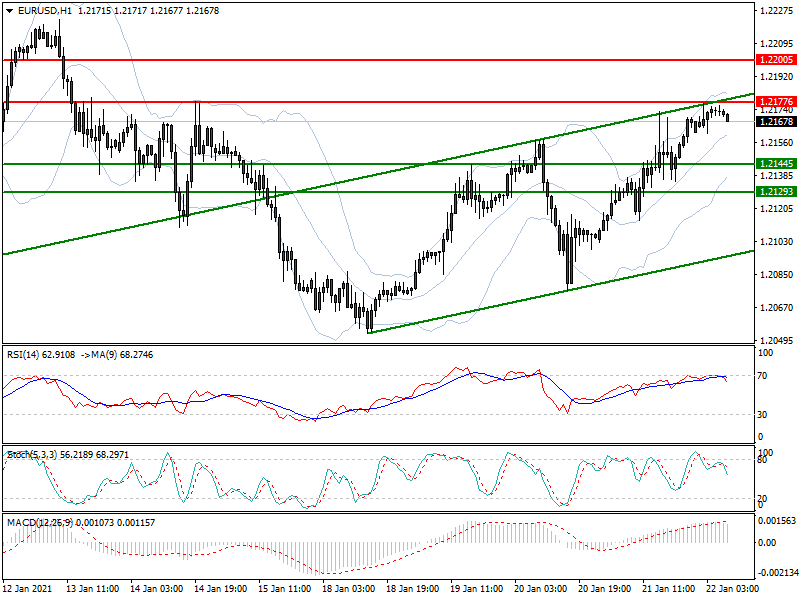Select the 18 Jan 03:00 time axis label

[348, 588]
